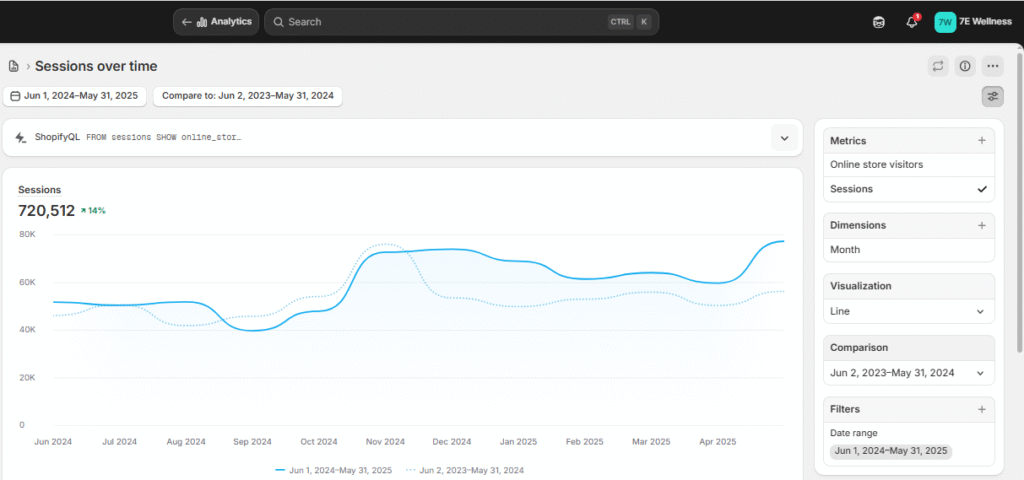
Task: Open the Sidekick assistant glasses icon
Action: (879, 22)
